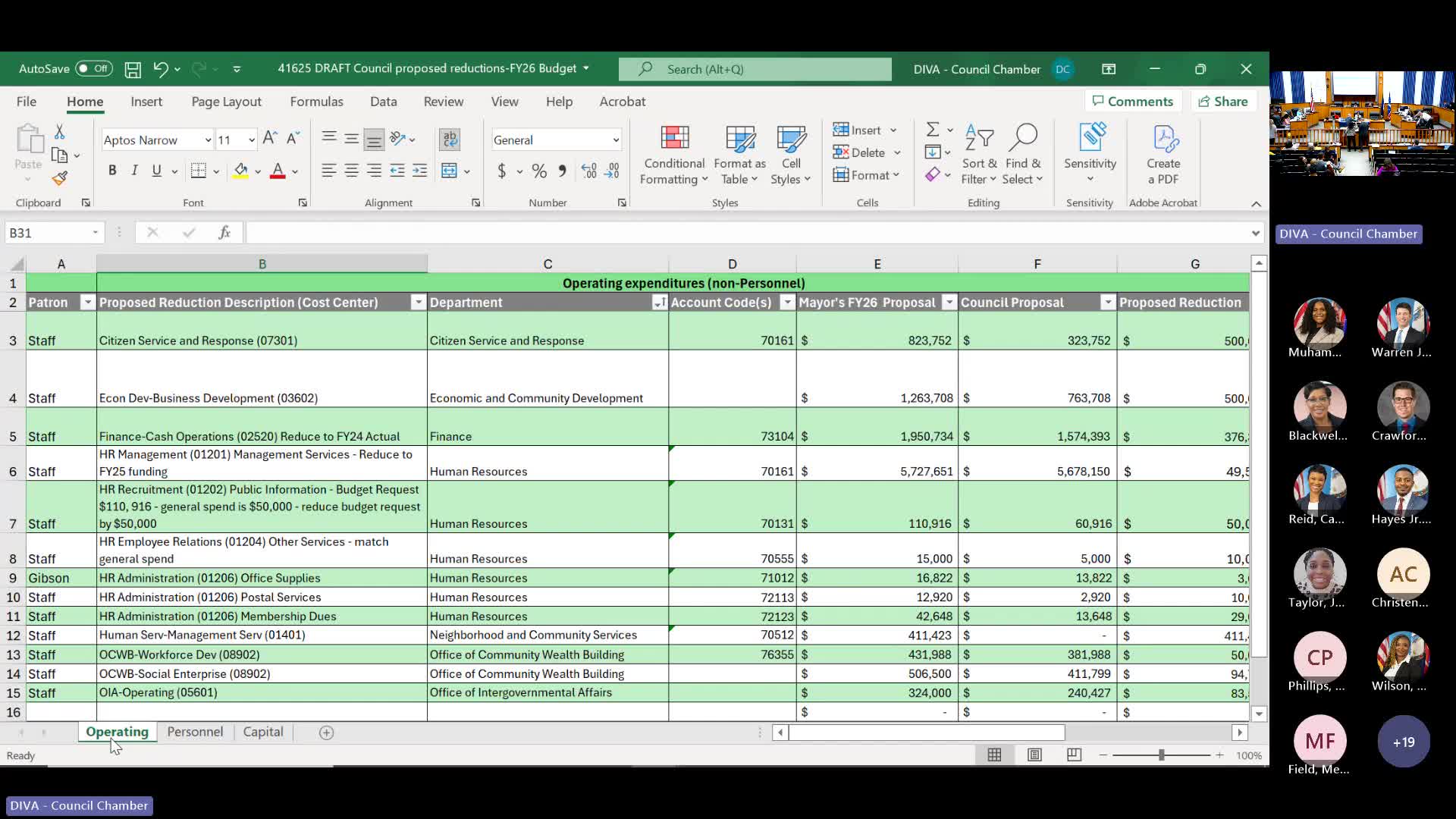Click the Format Painter brush icon
The height and width of the screenshot is (819, 1456).
point(60,178)
